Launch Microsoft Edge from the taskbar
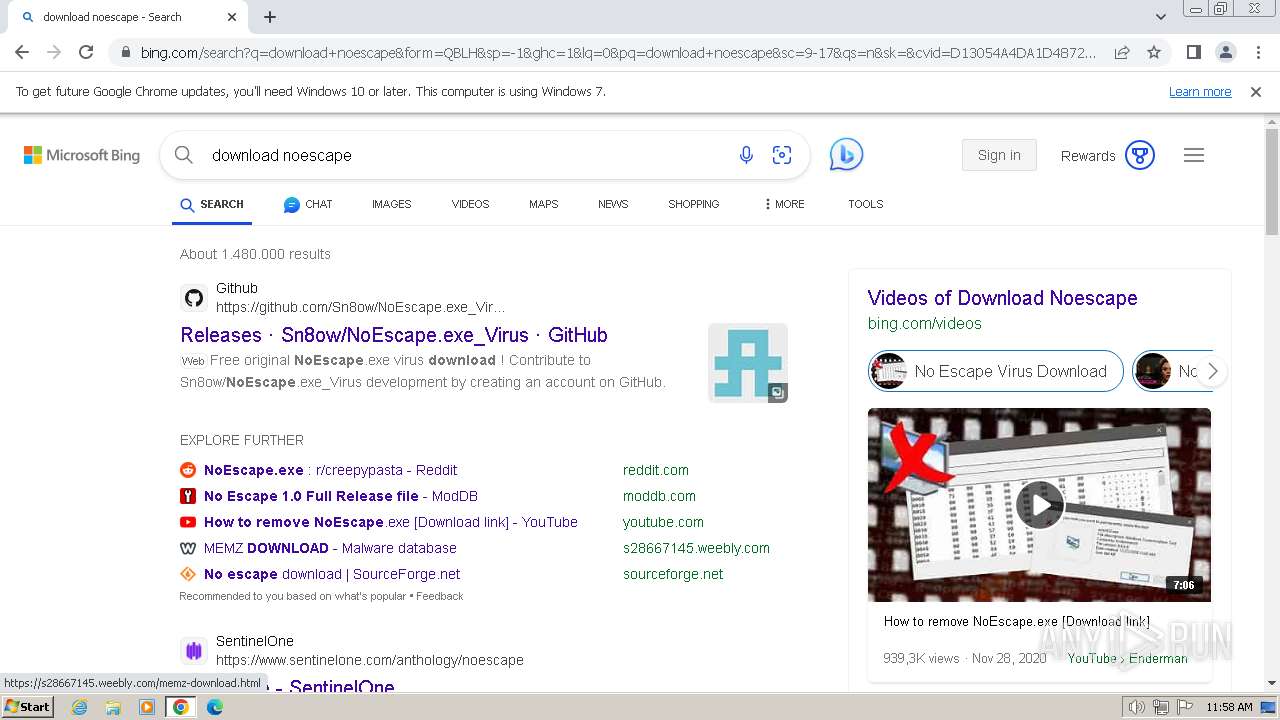 (215, 707)
